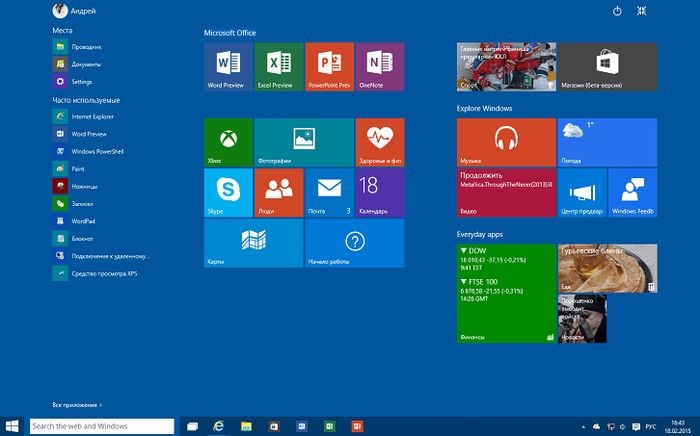The width and height of the screenshot is (700, 436).
Task: Open the Погода weather tile
Action: point(608,142)
